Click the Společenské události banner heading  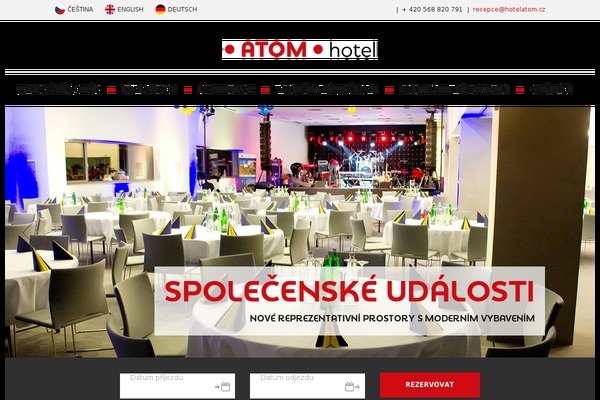point(349,291)
